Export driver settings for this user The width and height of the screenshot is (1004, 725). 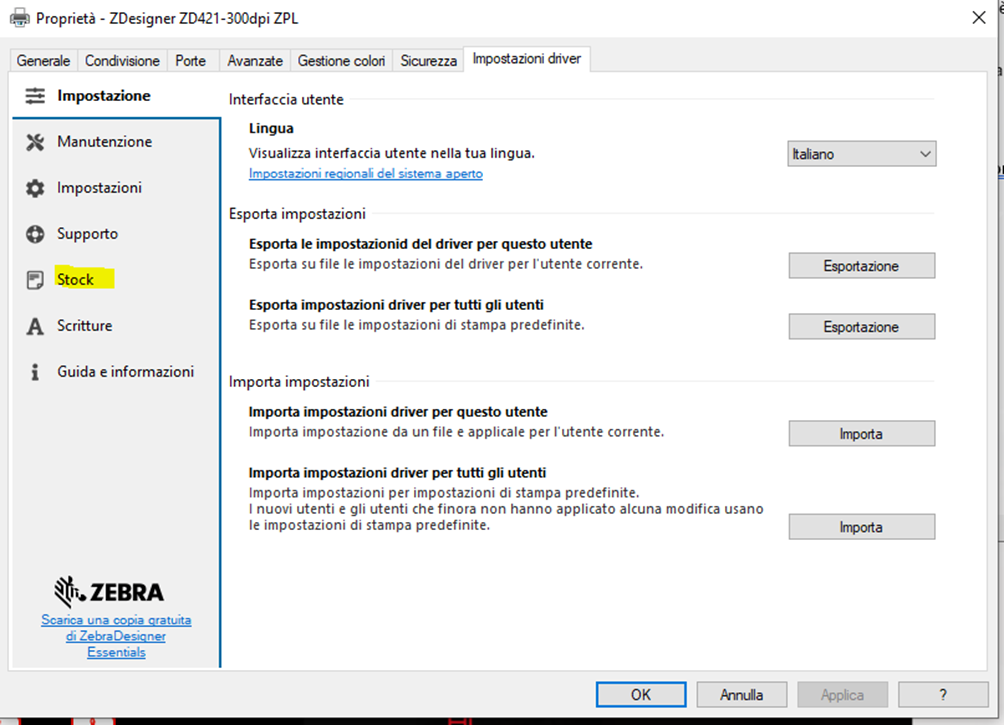click(x=861, y=266)
